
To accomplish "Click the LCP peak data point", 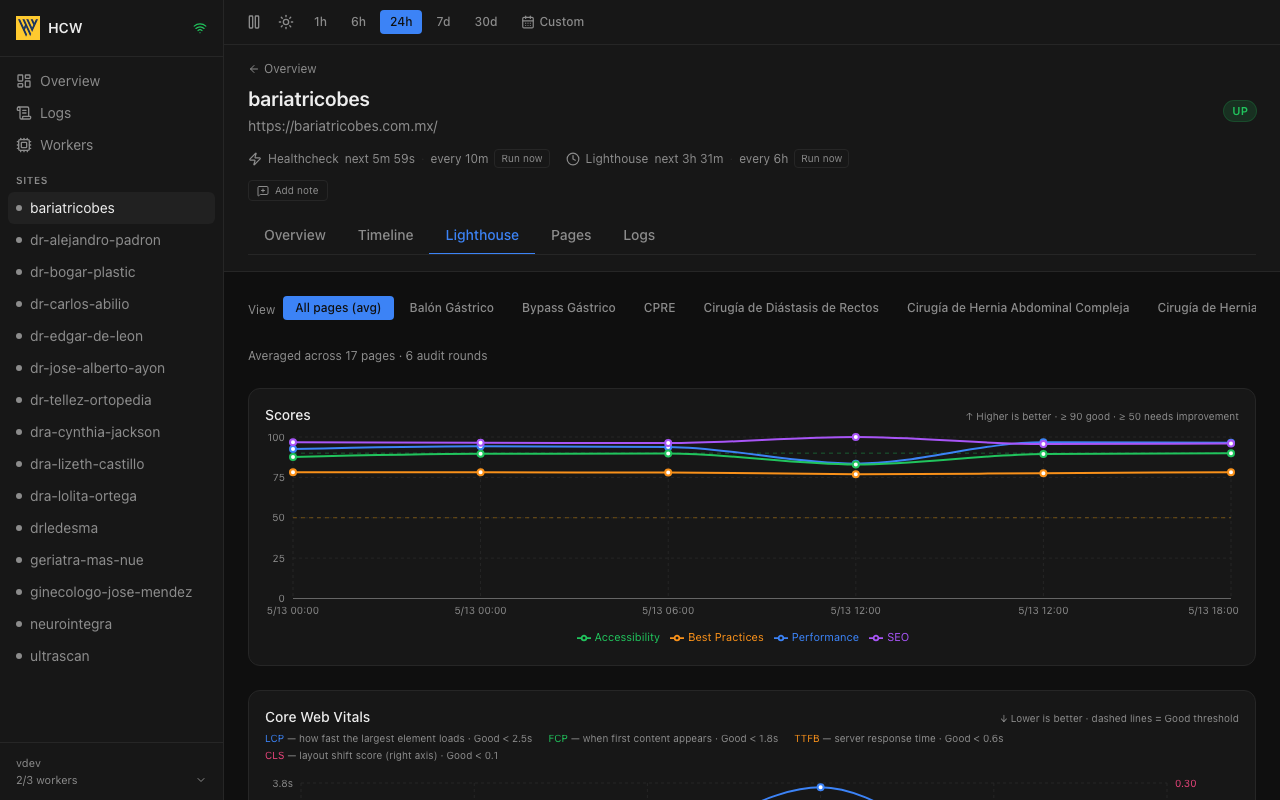I will [x=820, y=787].
